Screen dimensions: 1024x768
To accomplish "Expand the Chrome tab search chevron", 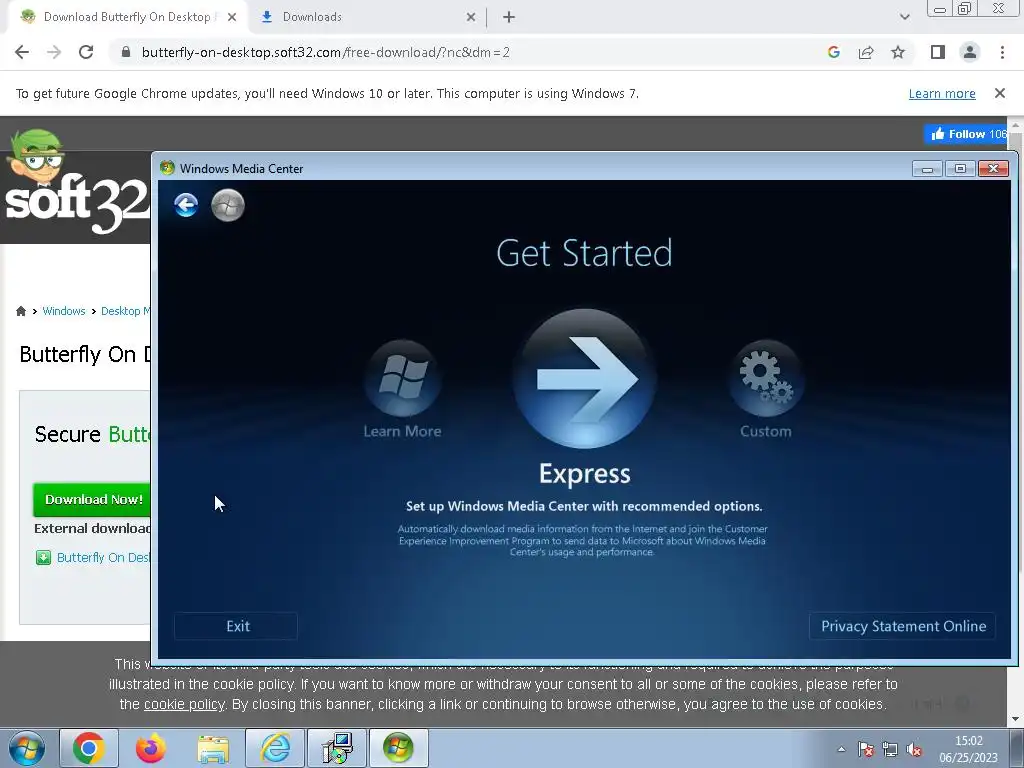I will pyautogui.click(x=904, y=17).
